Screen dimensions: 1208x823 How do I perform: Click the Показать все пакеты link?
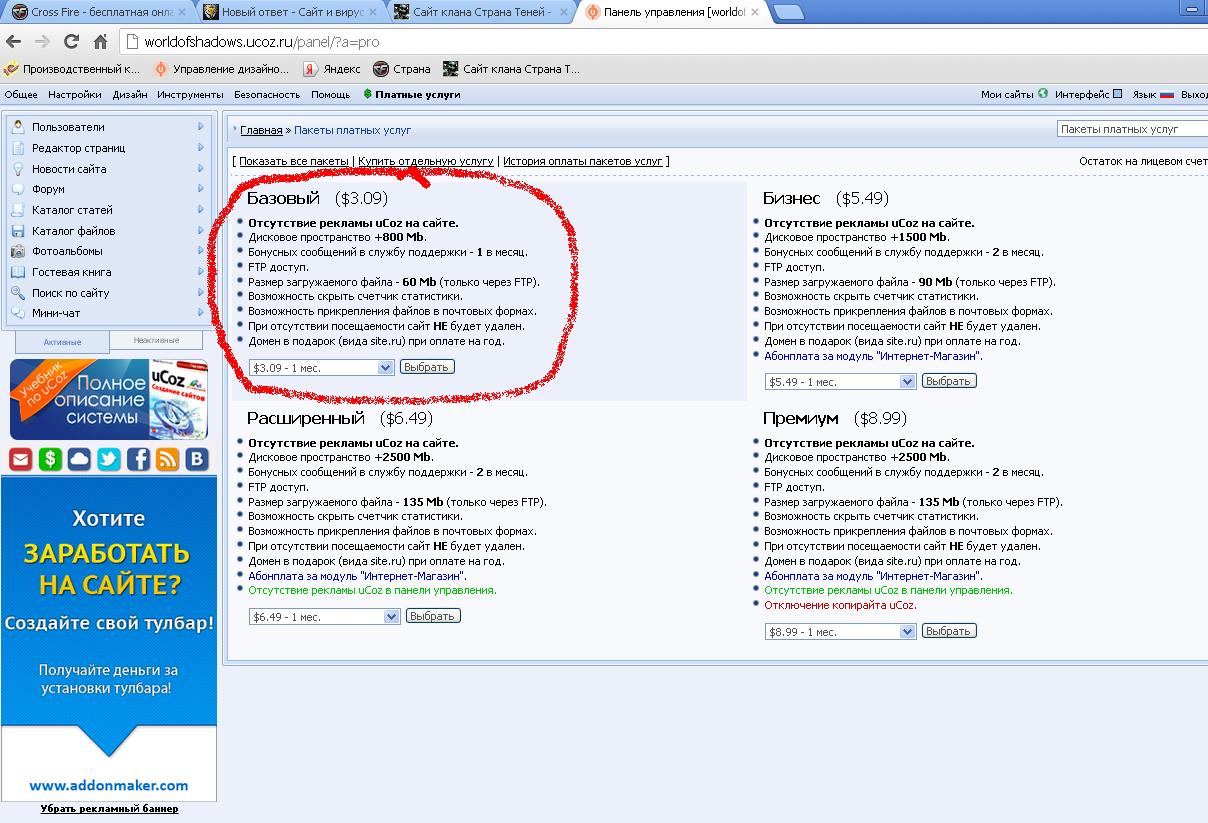pos(293,161)
